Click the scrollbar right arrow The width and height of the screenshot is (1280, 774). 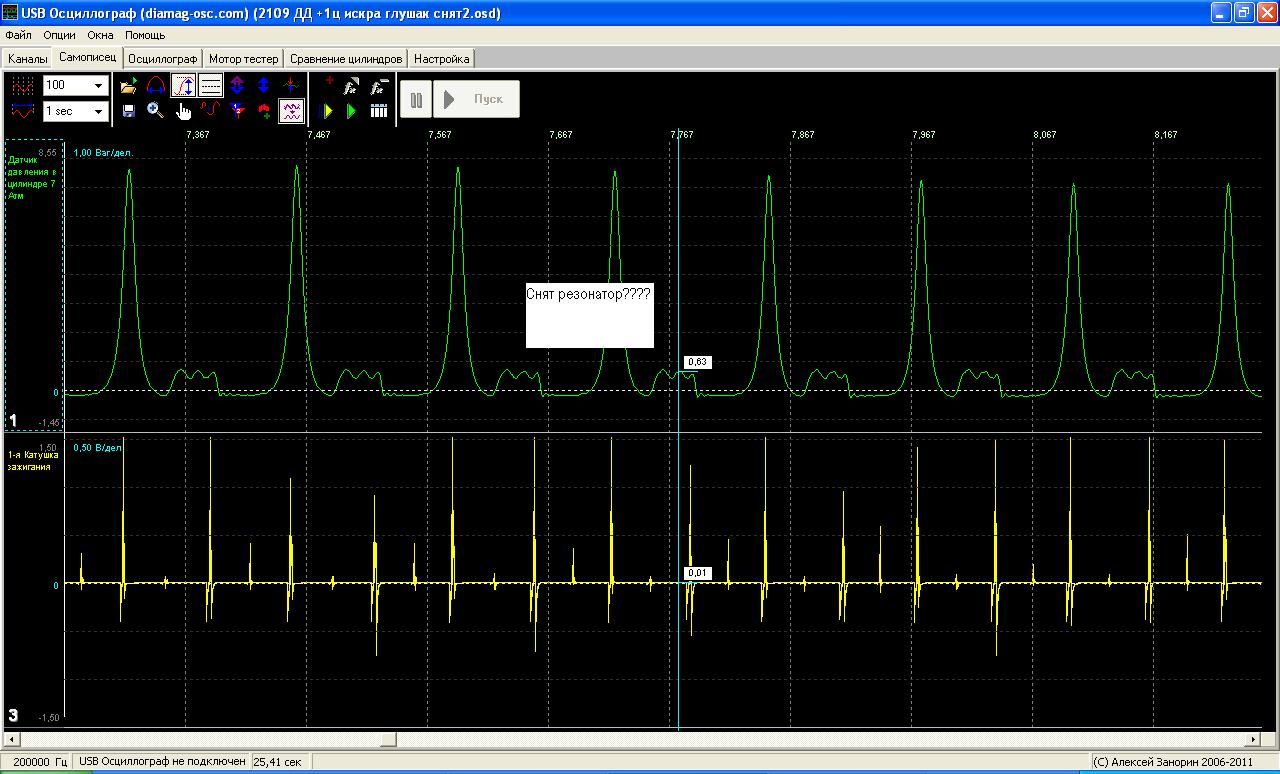[1254, 740]
